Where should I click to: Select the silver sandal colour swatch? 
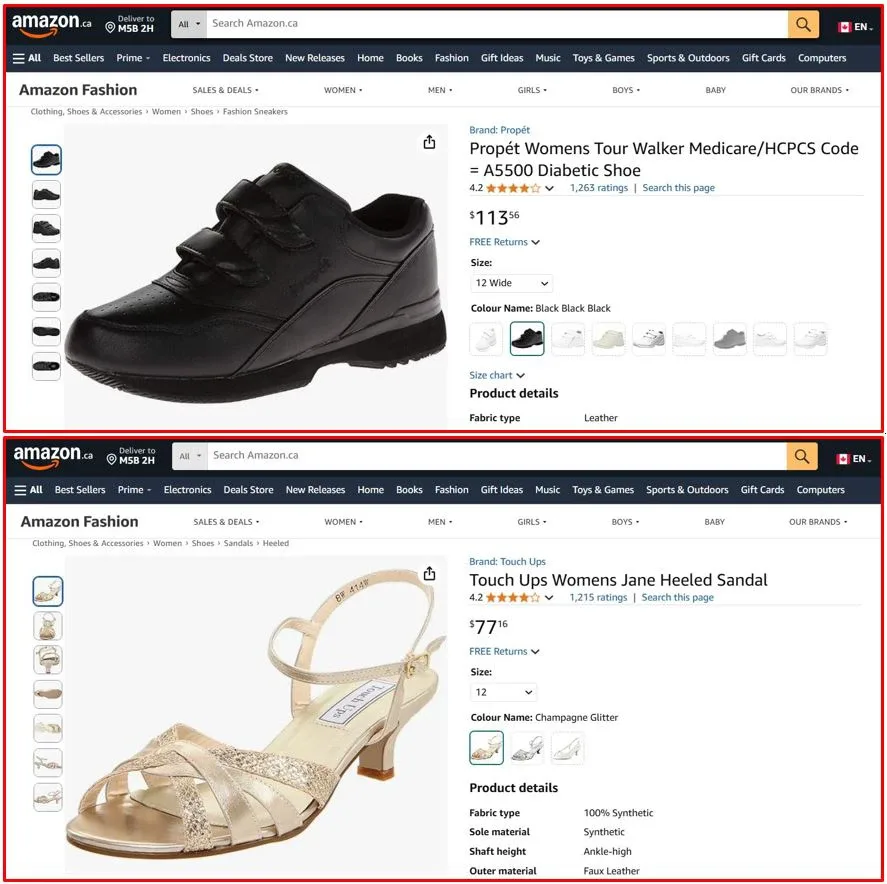527,748
